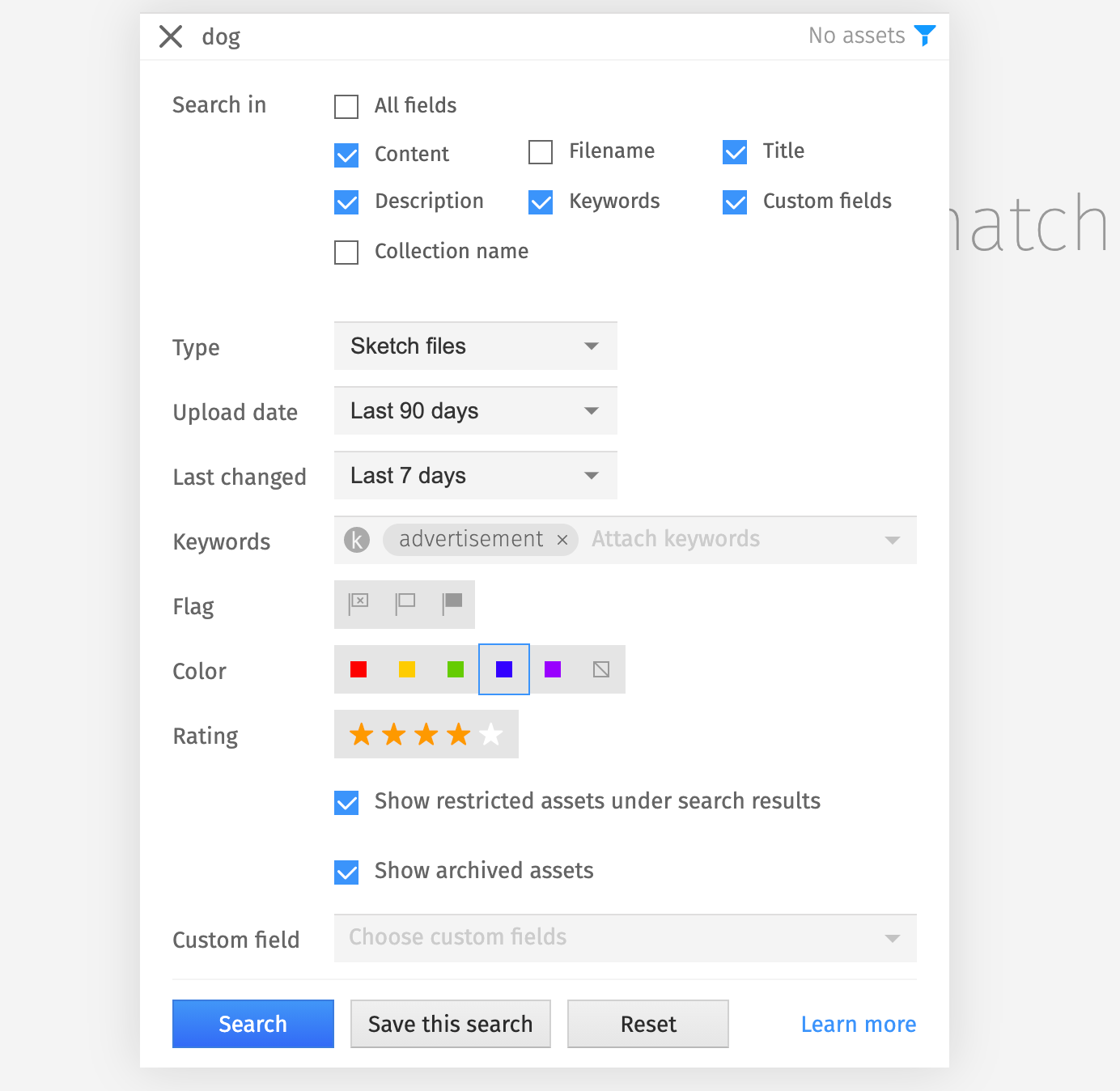This screenshot has width=1120, height=1091.
Task: Expand the Attach keywords dropdown arrow
Action: [x=893, y=541]
